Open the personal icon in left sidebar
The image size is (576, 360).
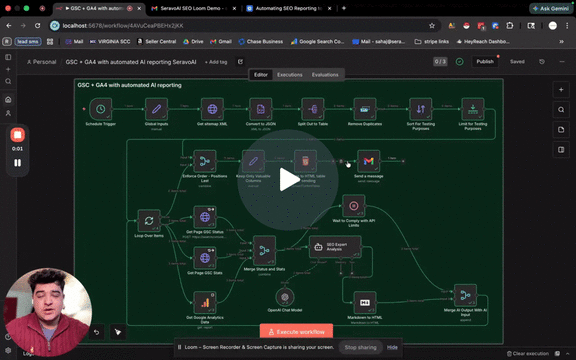point(8,113)
